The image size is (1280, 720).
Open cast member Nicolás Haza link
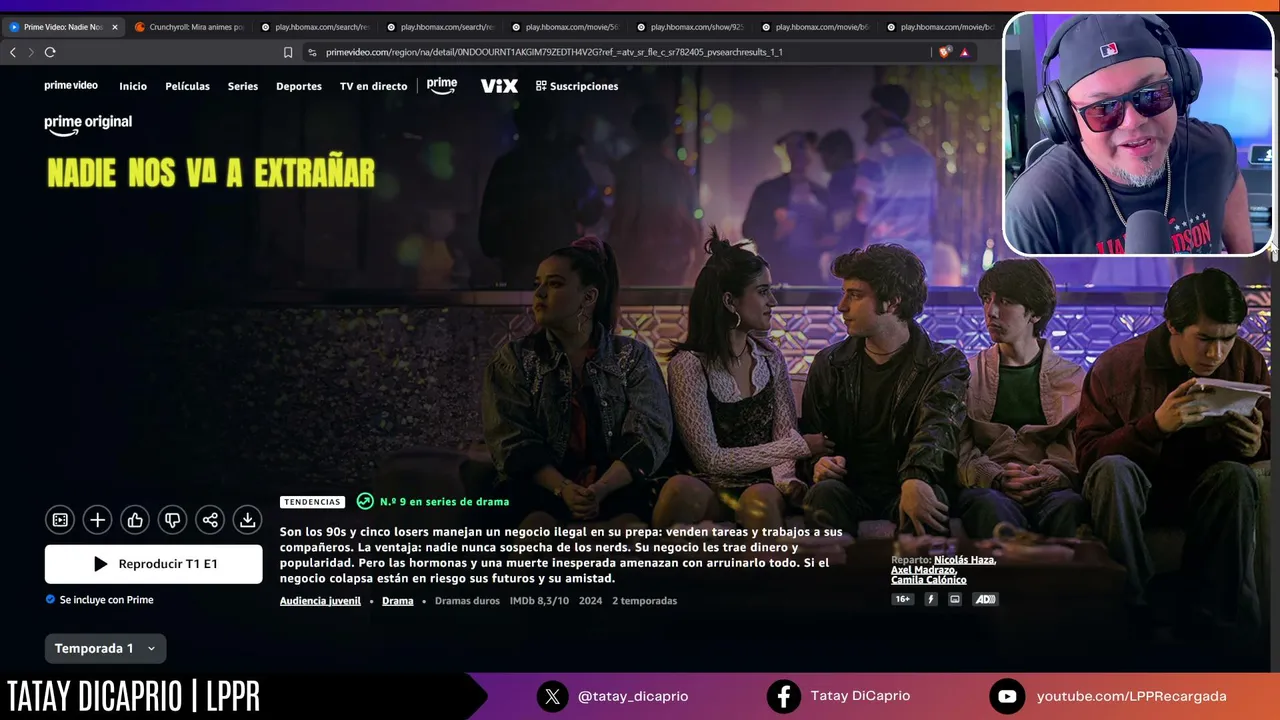965,560
